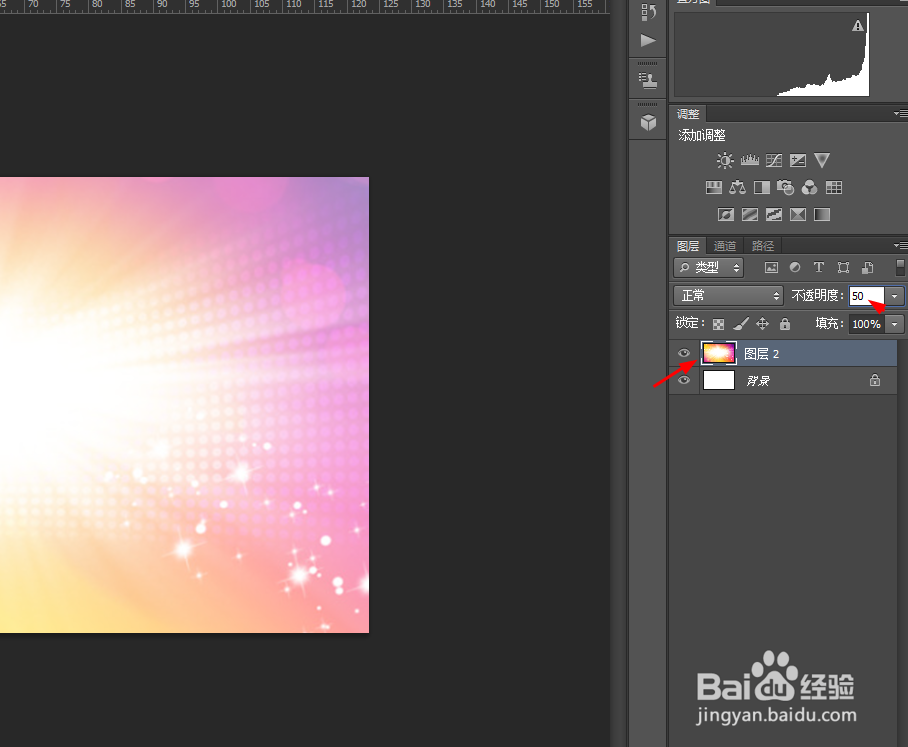This screenshot has height=747, width=908.
Task: Open the 调整 panel flyout menu
Action: tap(900, 113)
